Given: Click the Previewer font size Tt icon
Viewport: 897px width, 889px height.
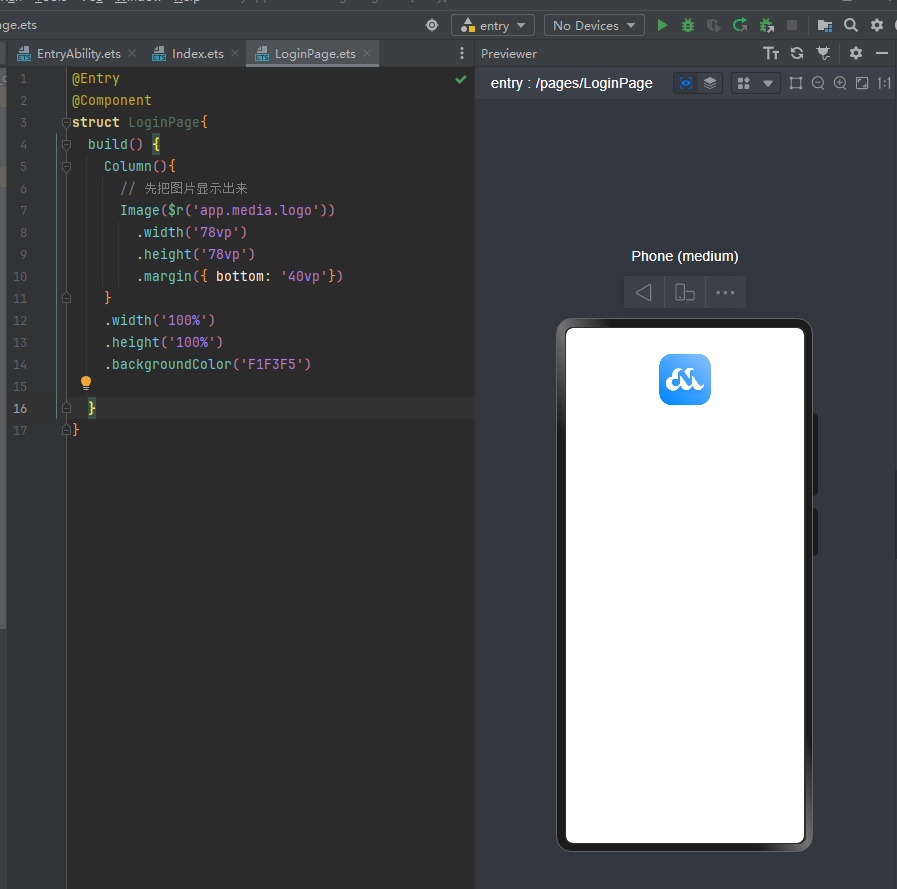Looking at the screenshot, I should pyautogui.click(x=771, y=53).
